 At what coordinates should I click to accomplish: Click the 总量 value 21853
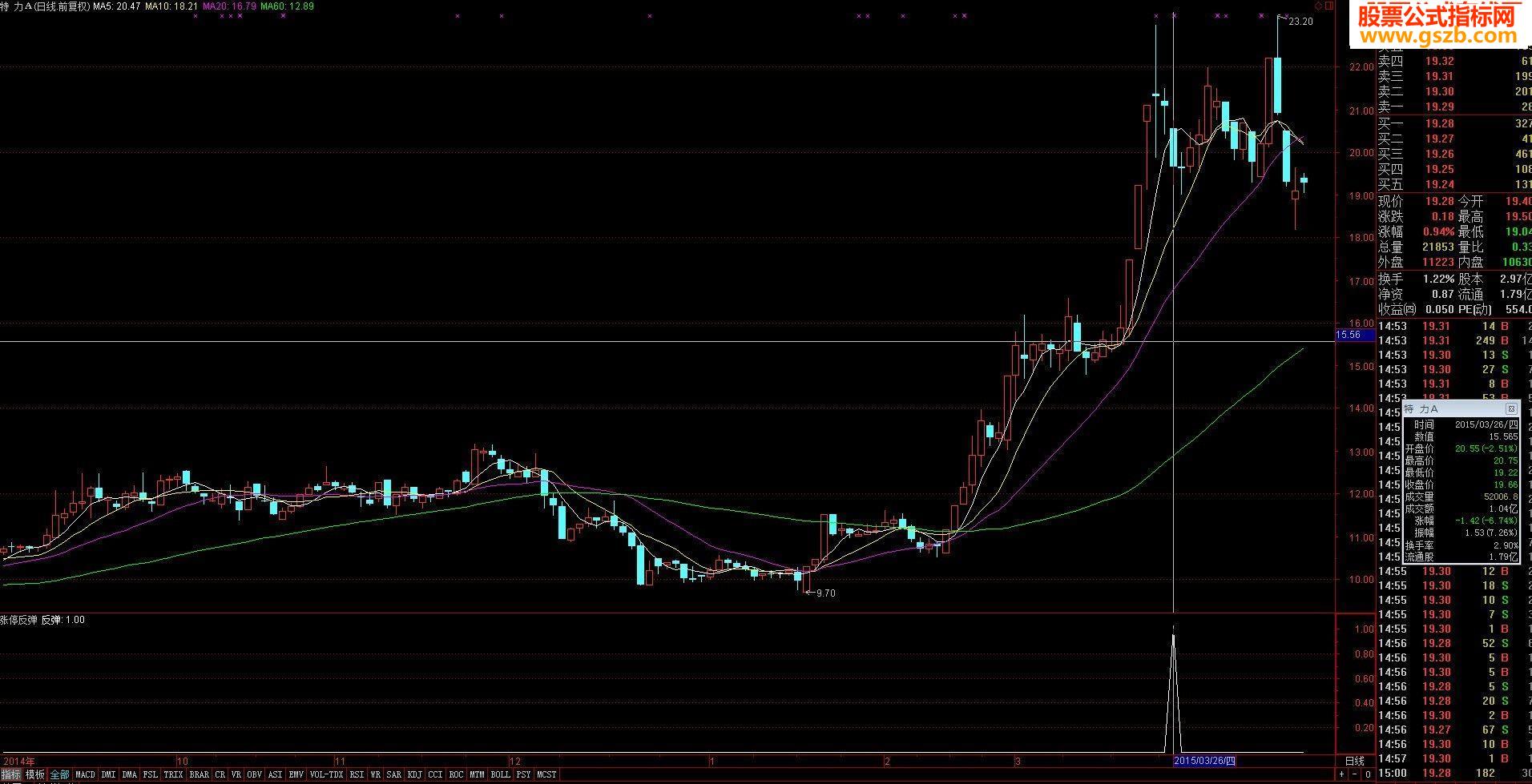tap(1437, 247)
